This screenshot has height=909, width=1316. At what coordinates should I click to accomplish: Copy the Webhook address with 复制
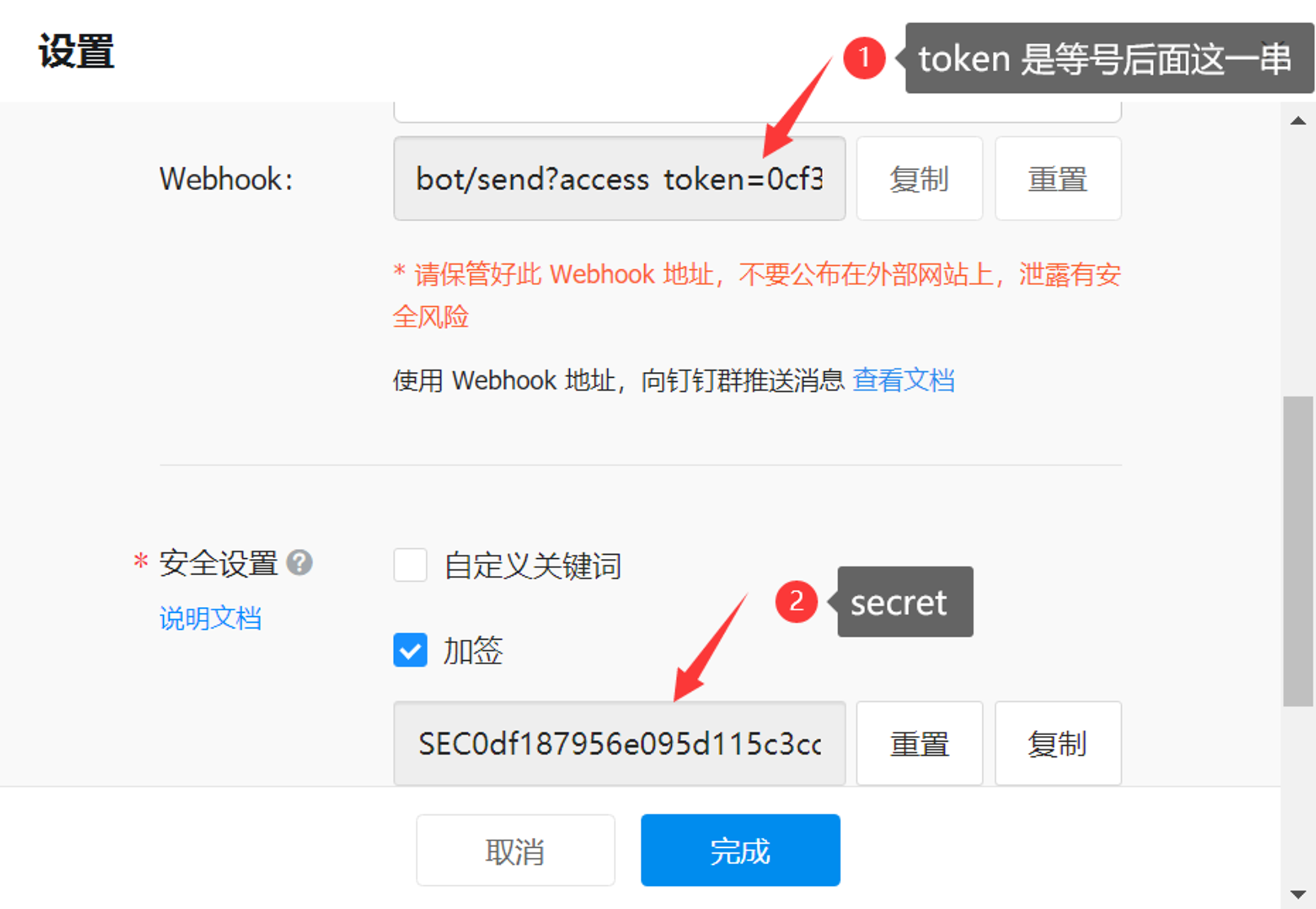919,178
